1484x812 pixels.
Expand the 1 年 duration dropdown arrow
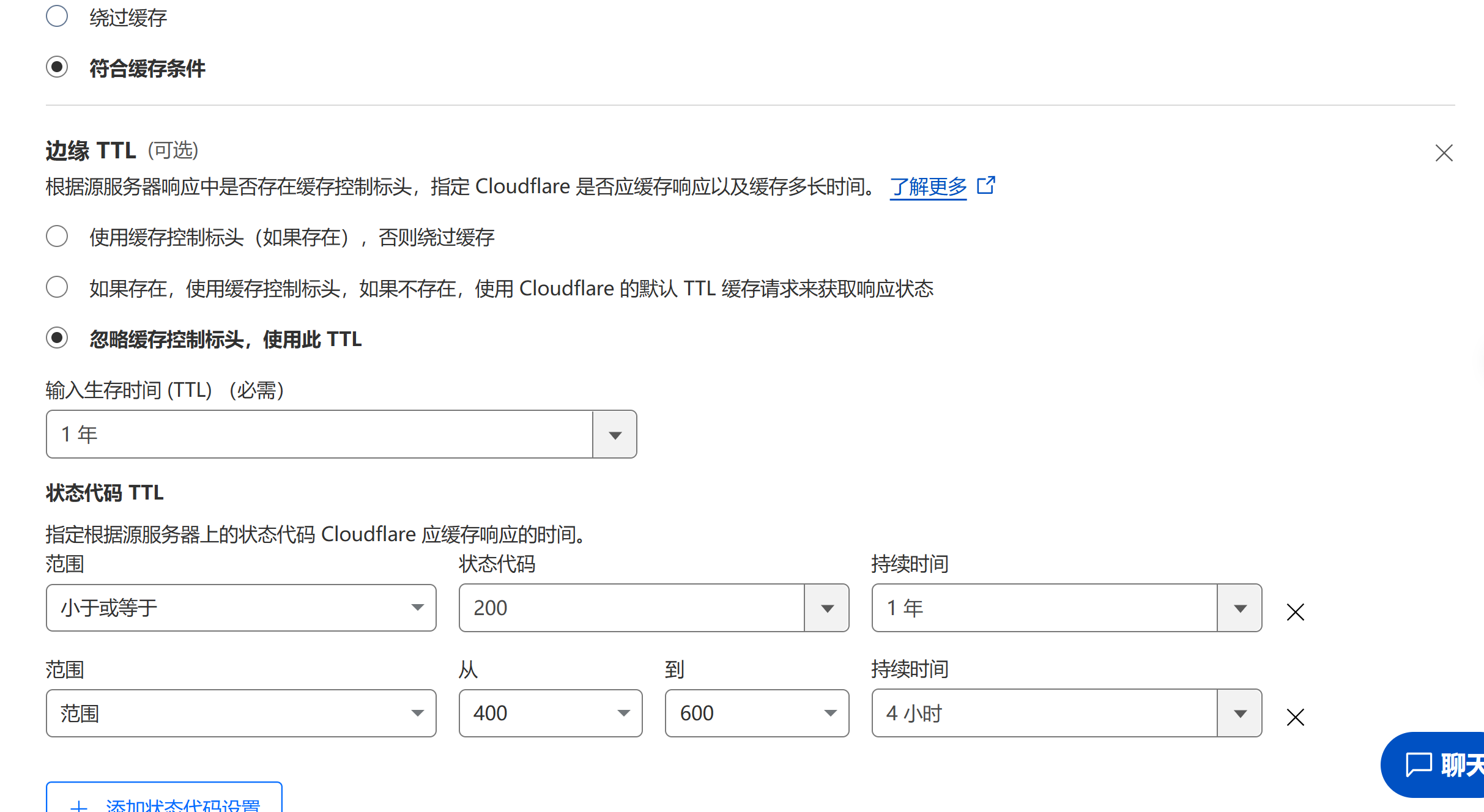(1240, 608)
